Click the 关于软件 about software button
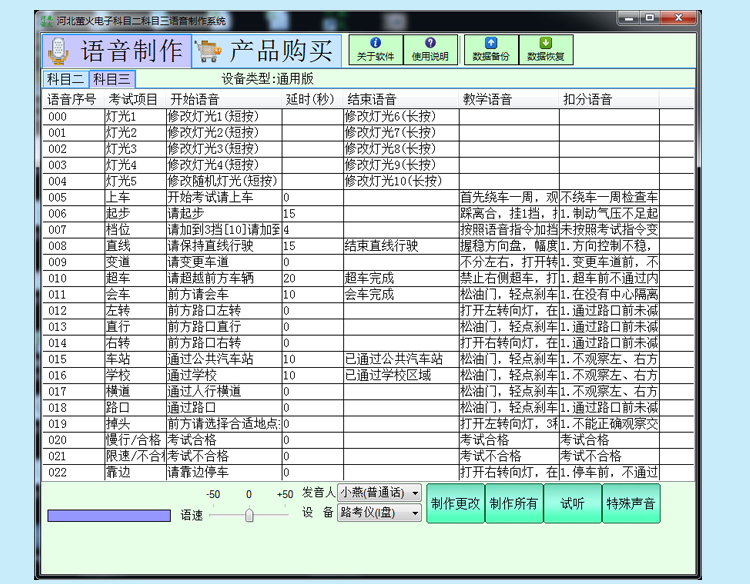750x584 pixels. [375, 49]
